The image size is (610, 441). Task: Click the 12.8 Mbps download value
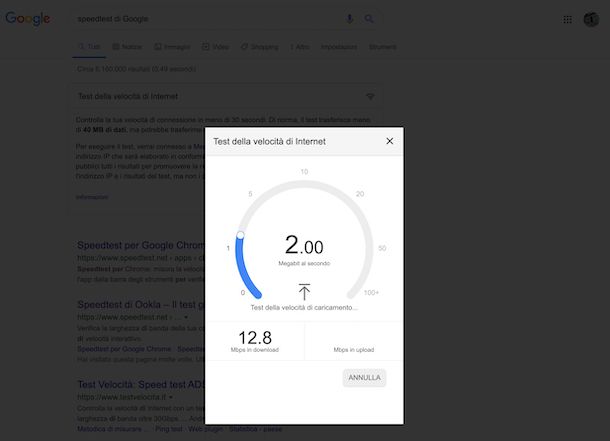point(255,338)
